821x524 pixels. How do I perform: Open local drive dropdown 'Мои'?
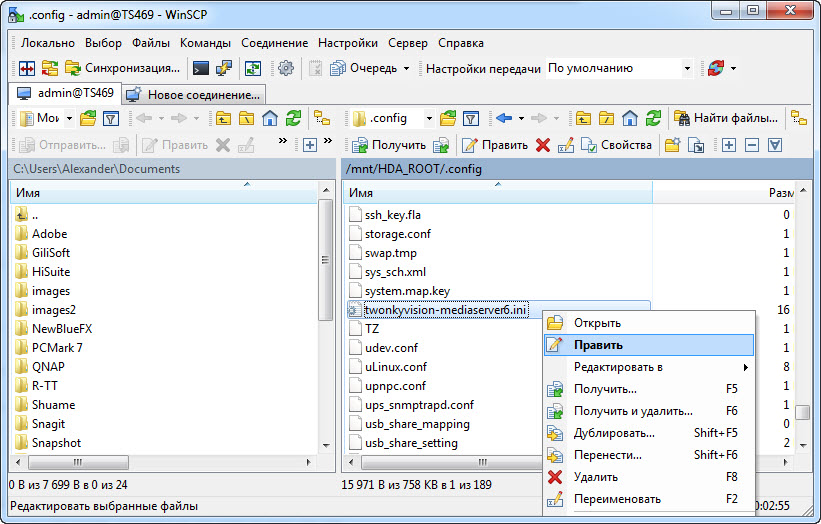[46, 118]
